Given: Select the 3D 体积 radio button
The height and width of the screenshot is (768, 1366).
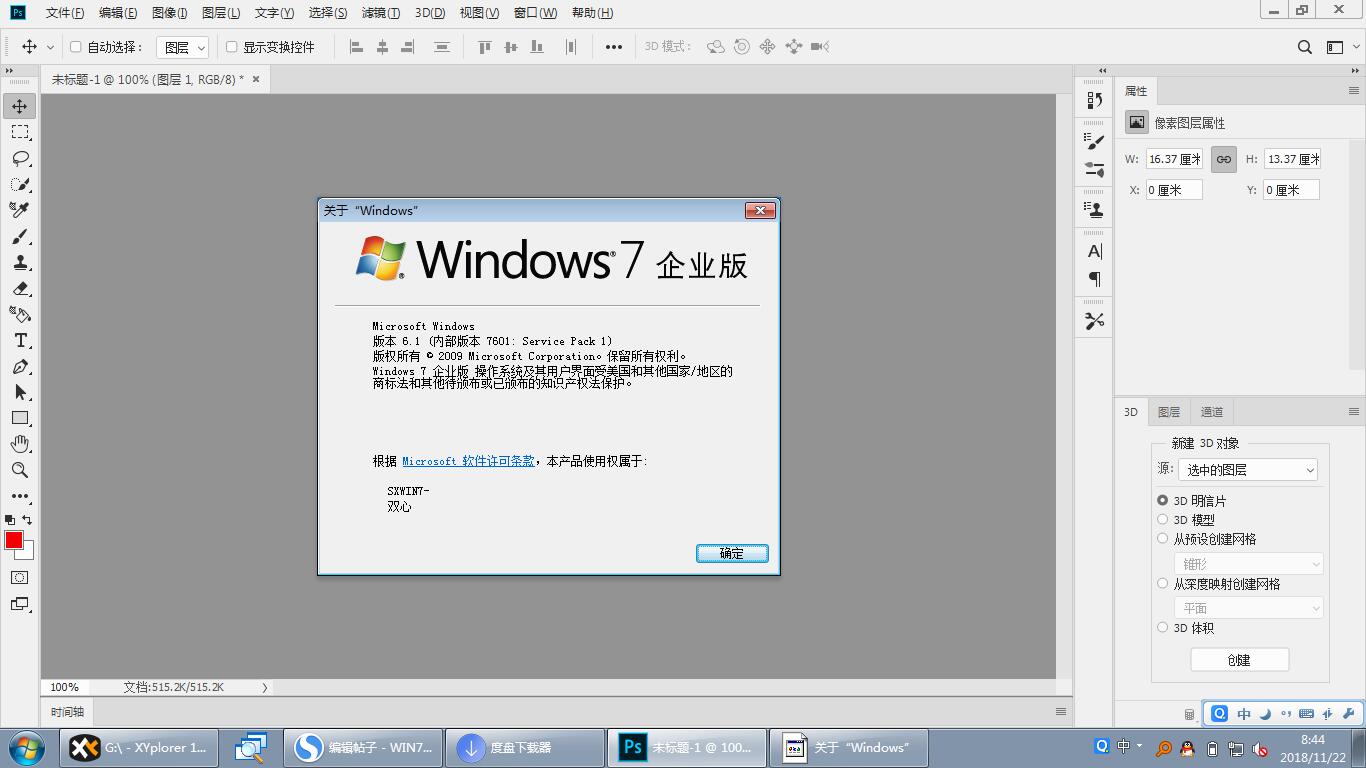Looking at the screenshot, I should [1162, 627].
